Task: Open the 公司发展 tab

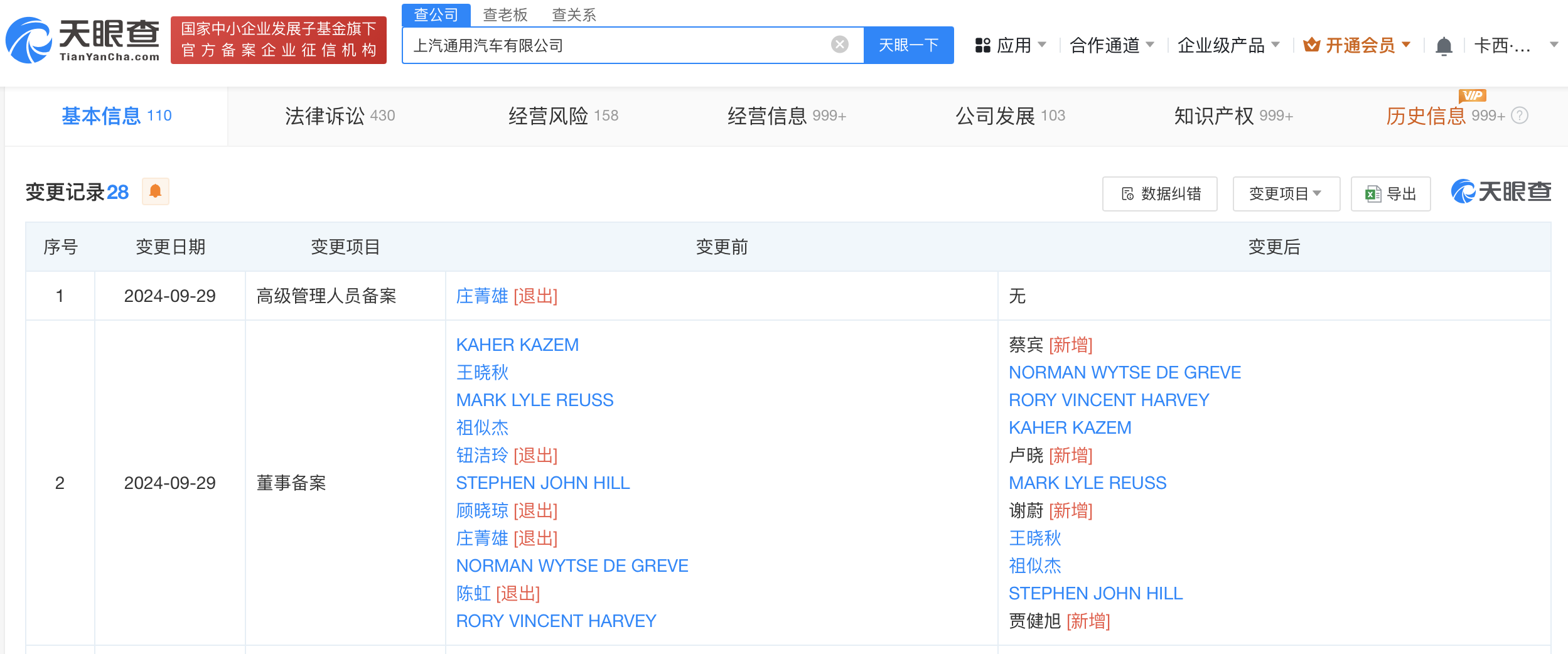Action: coord(1010,115)
